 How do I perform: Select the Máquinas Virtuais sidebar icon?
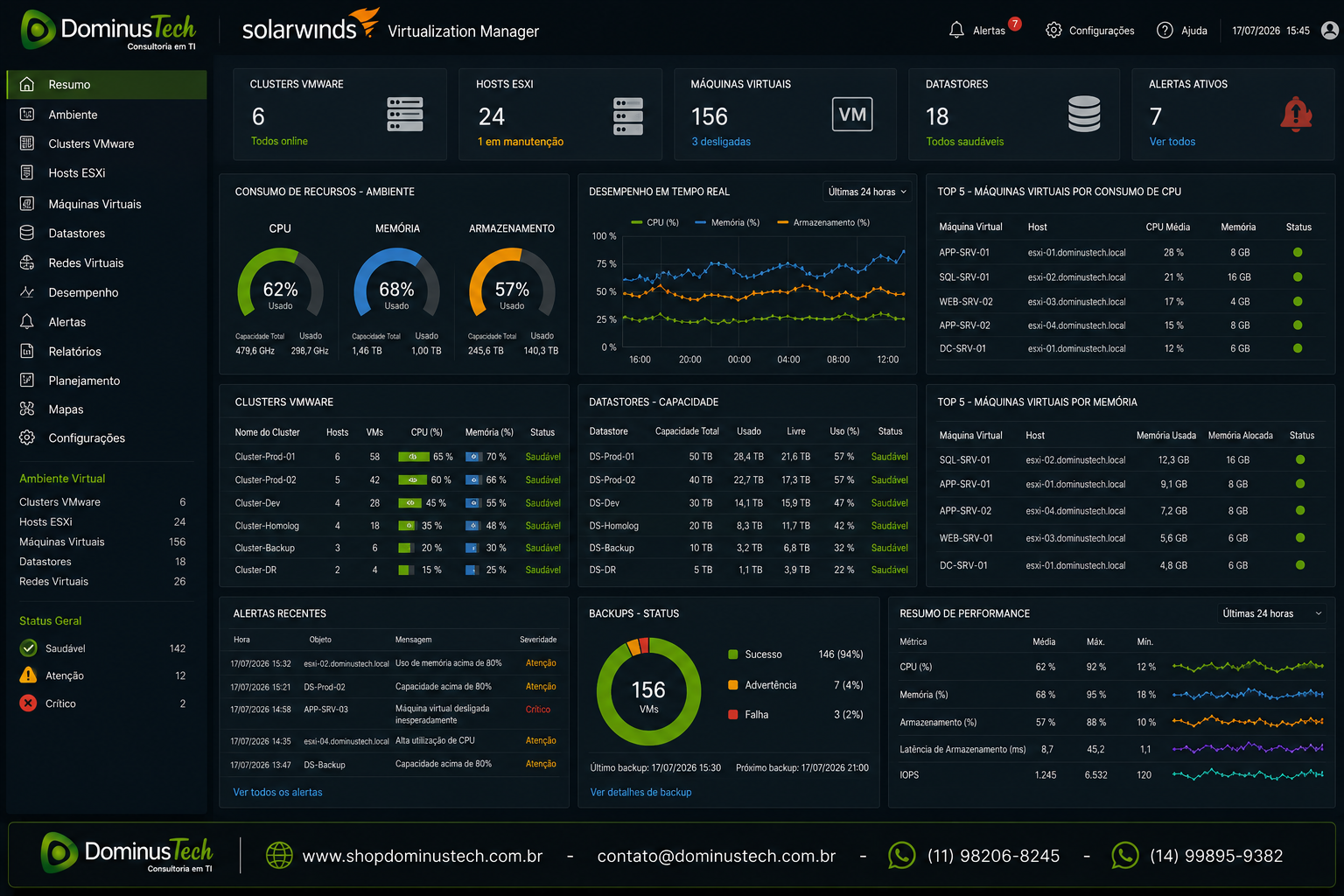click(x=27, y=203)
